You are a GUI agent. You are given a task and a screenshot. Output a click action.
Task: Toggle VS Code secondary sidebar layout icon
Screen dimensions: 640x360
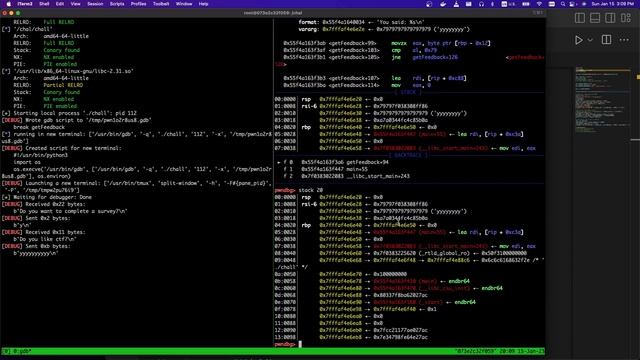click(610, 18)
